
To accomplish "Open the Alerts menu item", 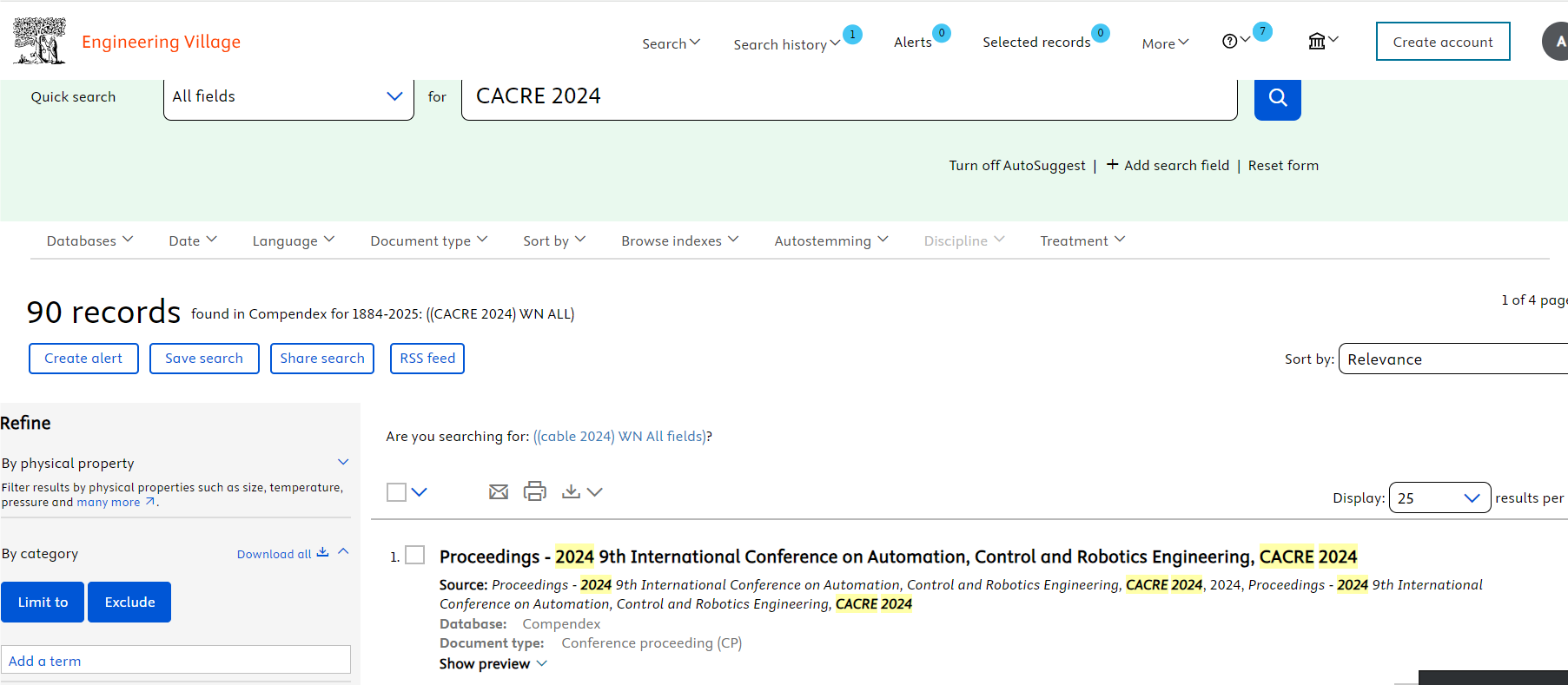I will click(912, 42).
